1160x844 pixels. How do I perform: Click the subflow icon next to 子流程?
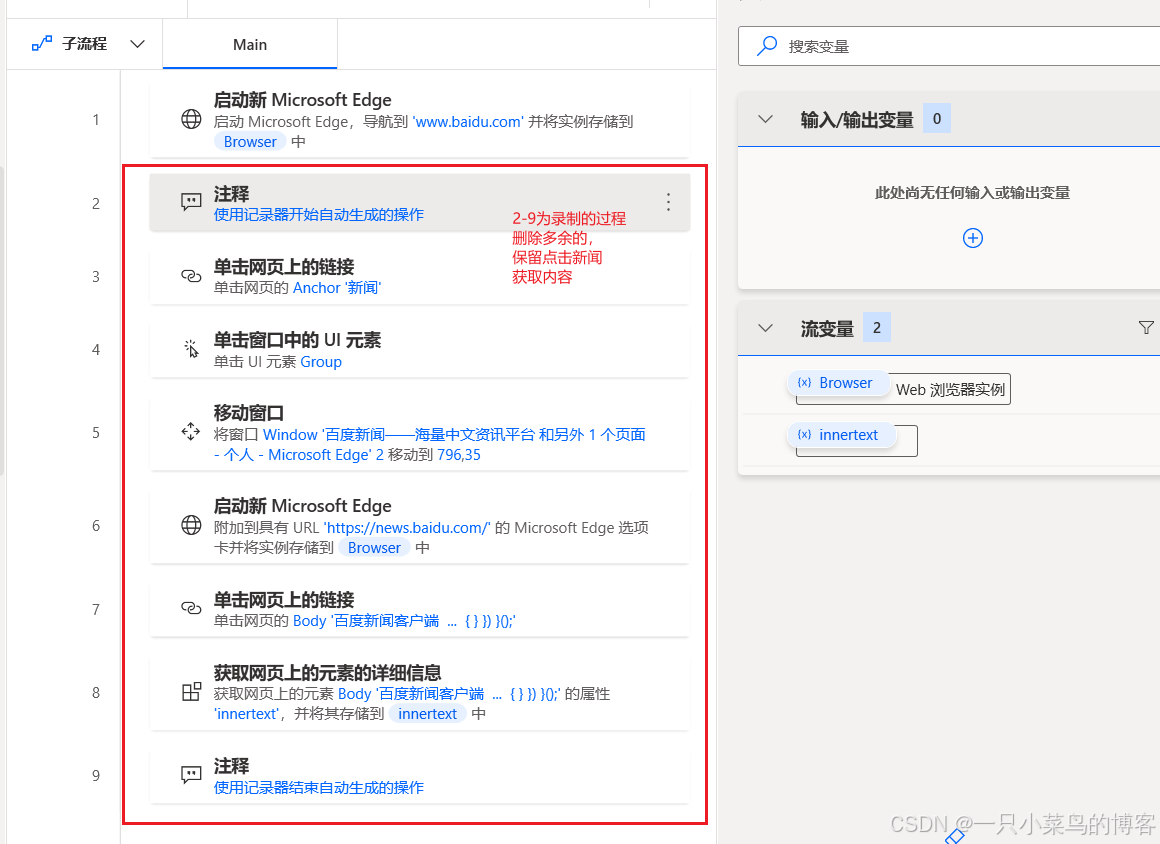click(41, 44)
